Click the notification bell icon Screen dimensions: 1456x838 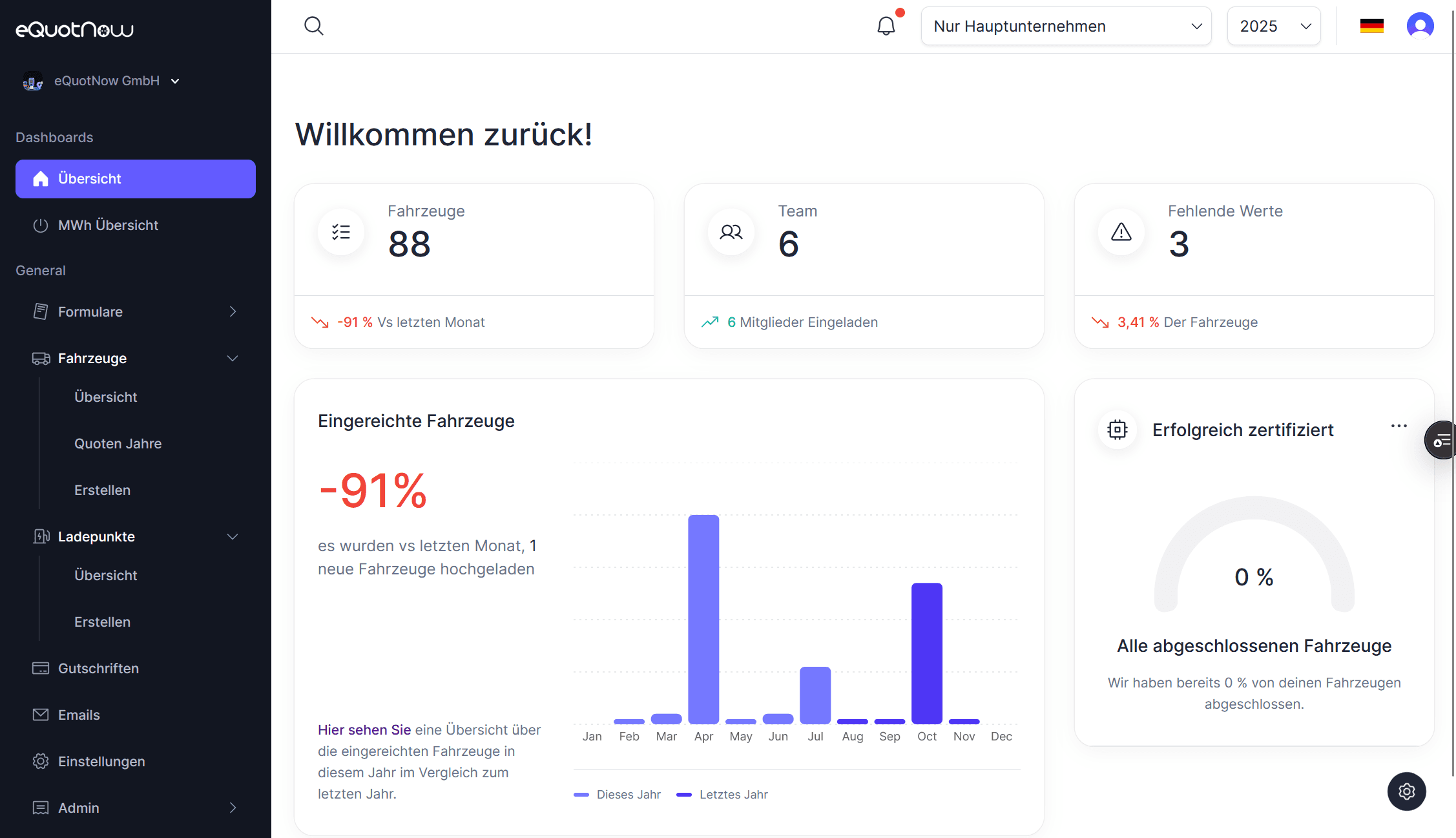coord(886,26)
